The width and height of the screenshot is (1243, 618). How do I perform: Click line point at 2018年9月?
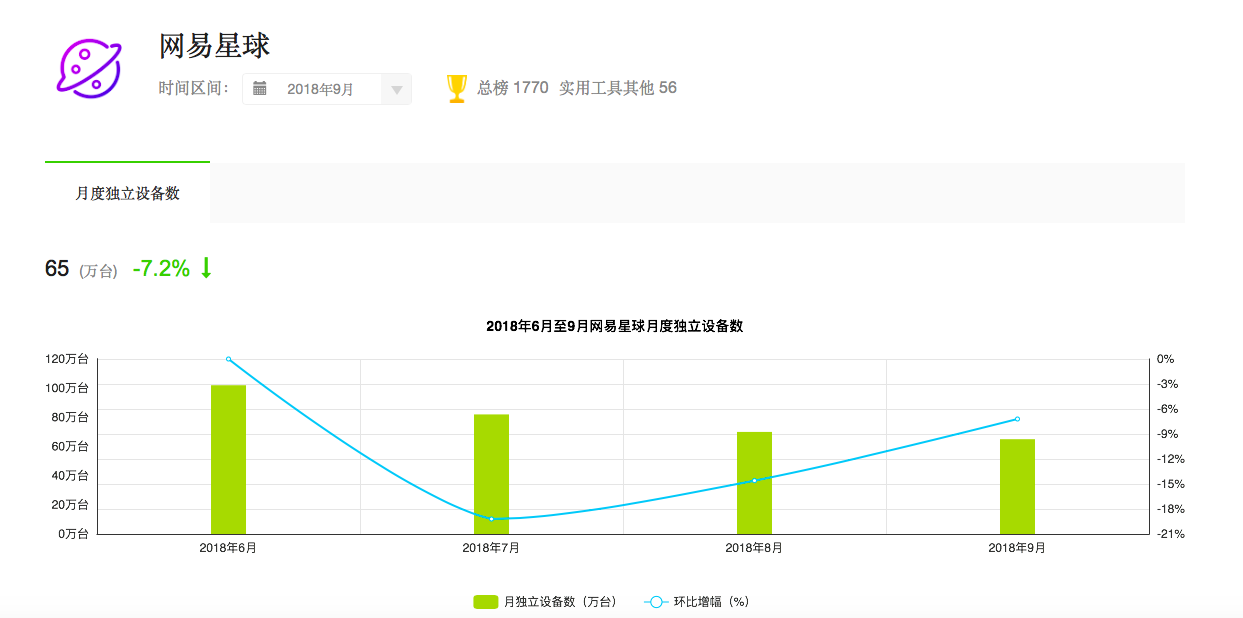pos(1017,419)
